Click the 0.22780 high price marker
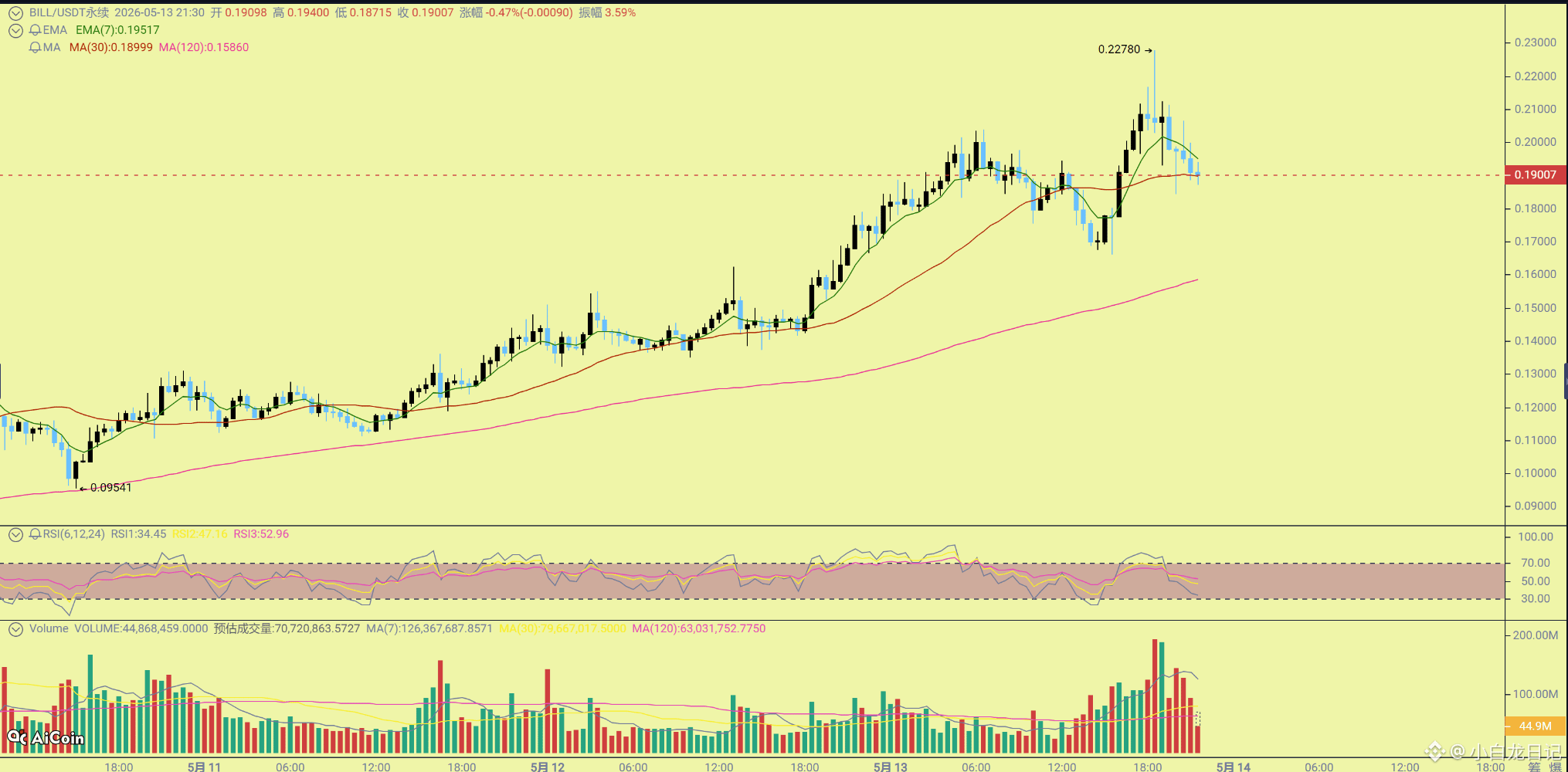The height and width of the screenshot is (772, 1568). [1119, 49]
